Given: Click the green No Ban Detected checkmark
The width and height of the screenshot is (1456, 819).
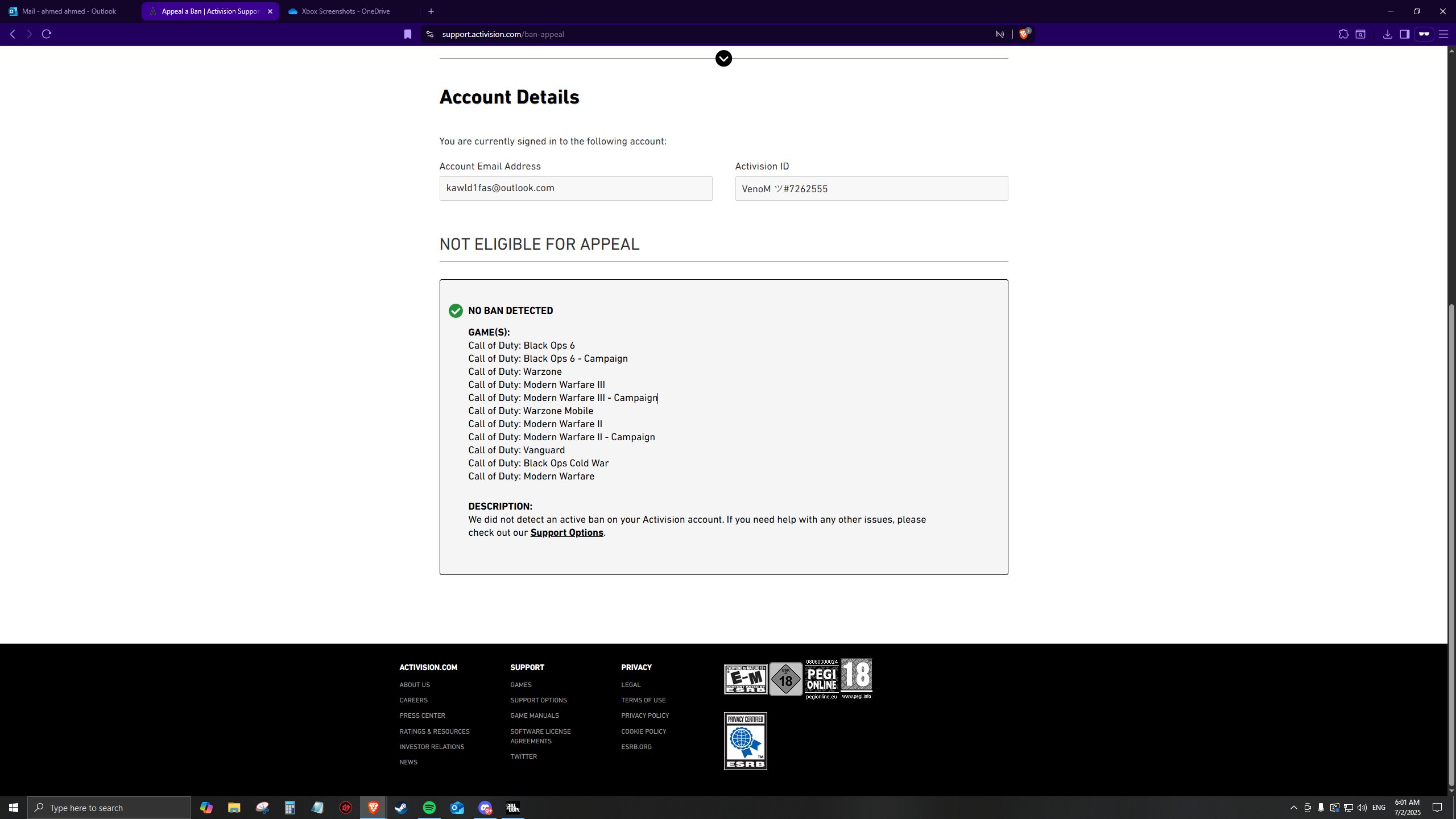Looking at the screenshot, I should (x=456, y=311).
